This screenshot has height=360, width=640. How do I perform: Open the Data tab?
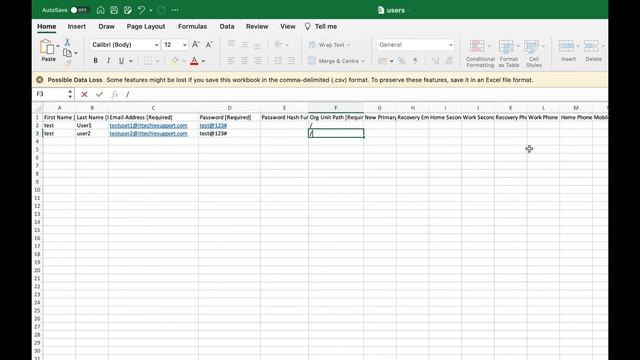(227, 26)
